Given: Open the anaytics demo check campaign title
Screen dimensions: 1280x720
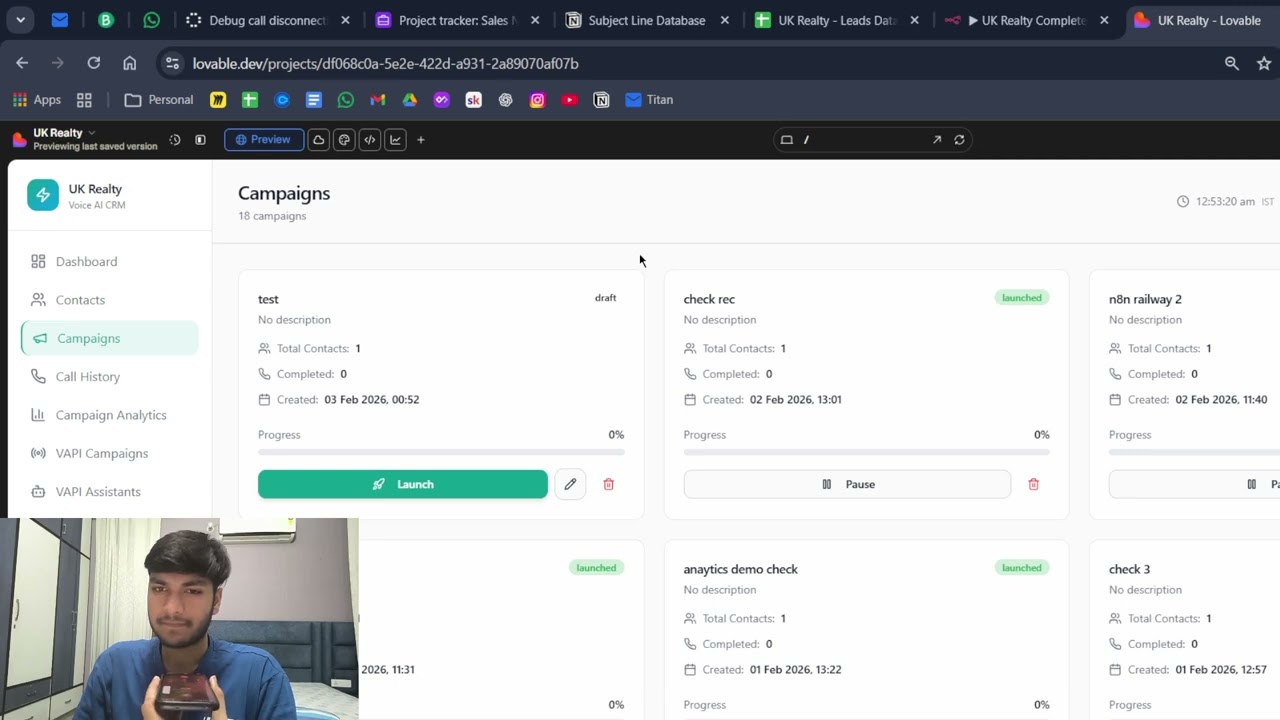Looking at the screenshot, I should (x=740, y=569).
